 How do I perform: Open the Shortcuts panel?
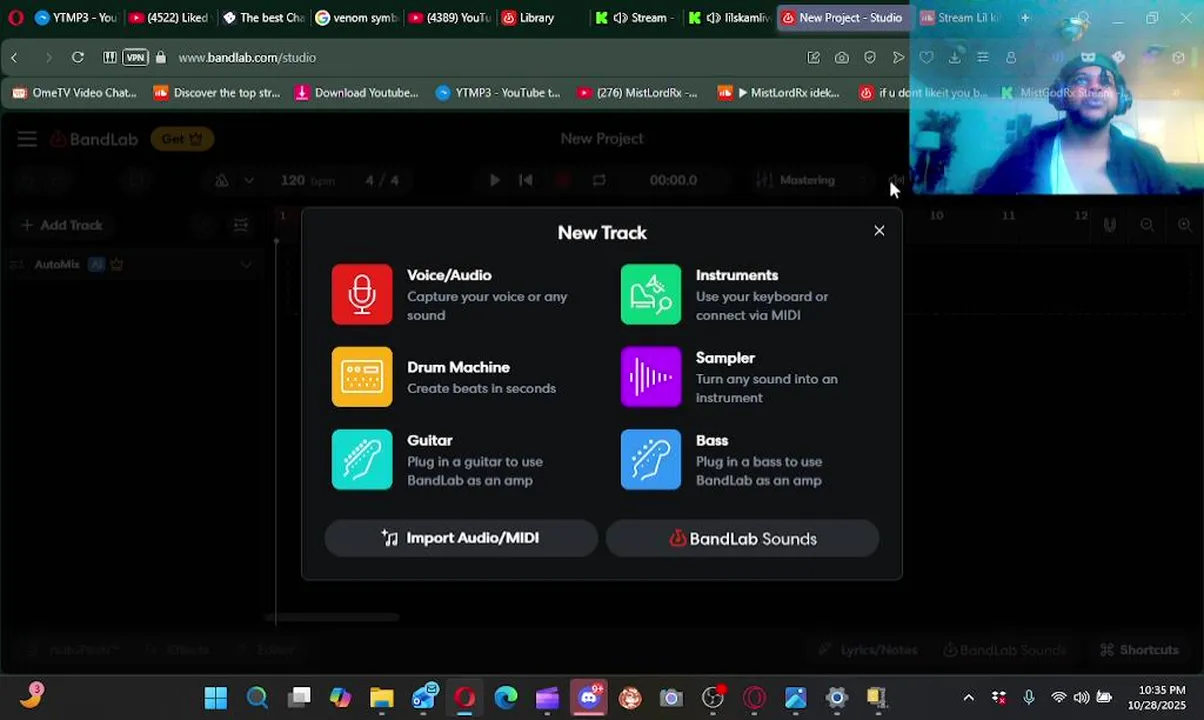pyautogui.click(x=1139, y=650)
